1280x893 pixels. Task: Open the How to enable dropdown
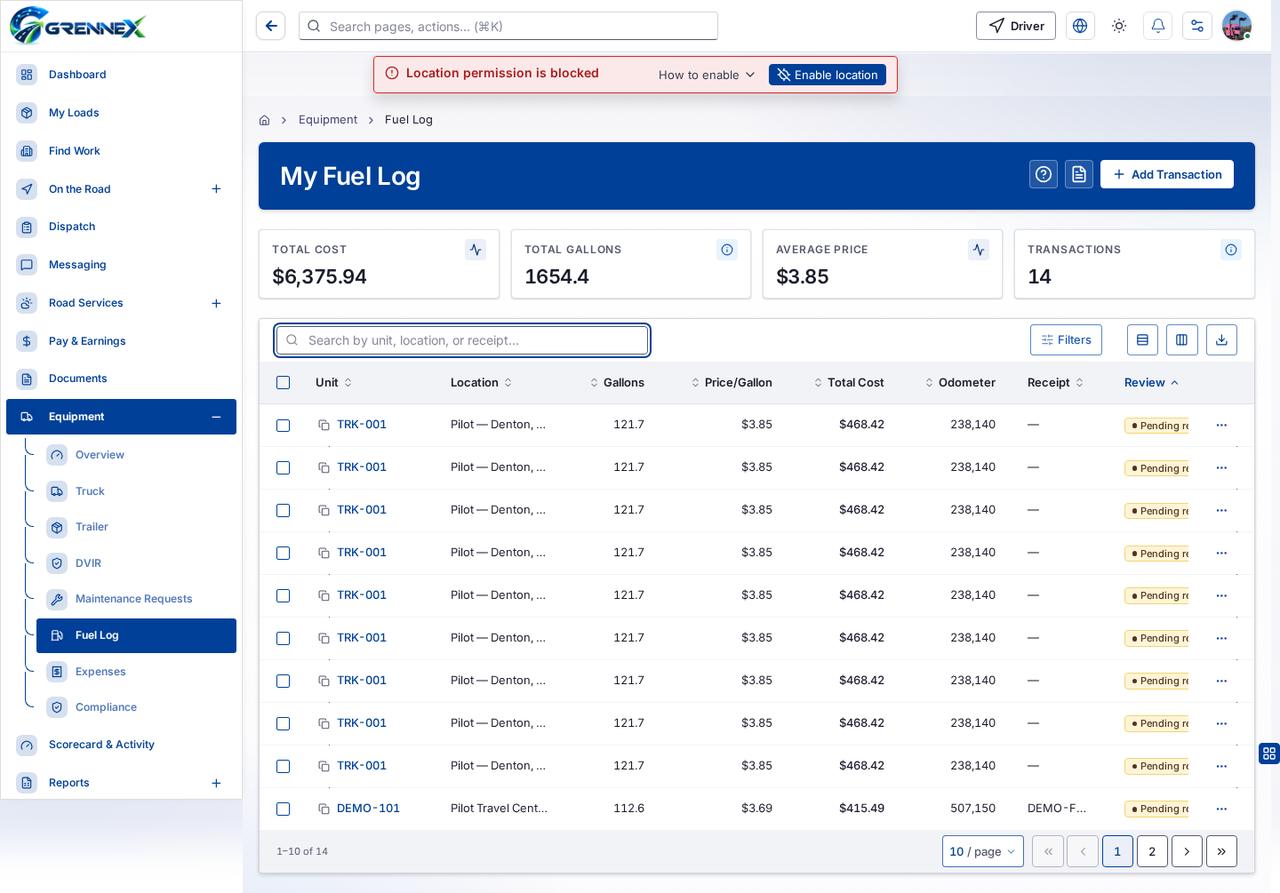[707, 75]
